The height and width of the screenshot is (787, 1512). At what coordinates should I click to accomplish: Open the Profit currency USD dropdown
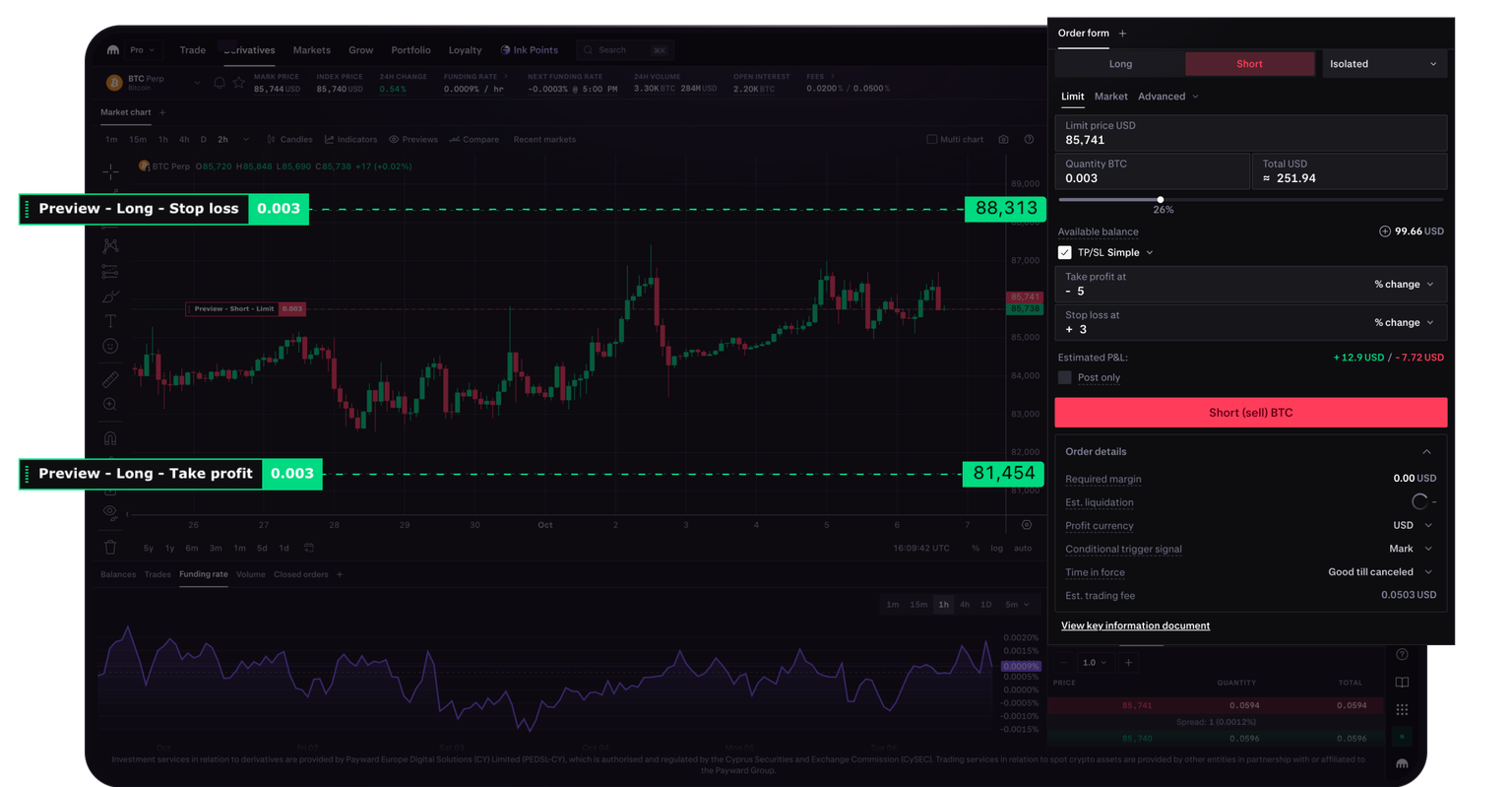coord(1413,526)
